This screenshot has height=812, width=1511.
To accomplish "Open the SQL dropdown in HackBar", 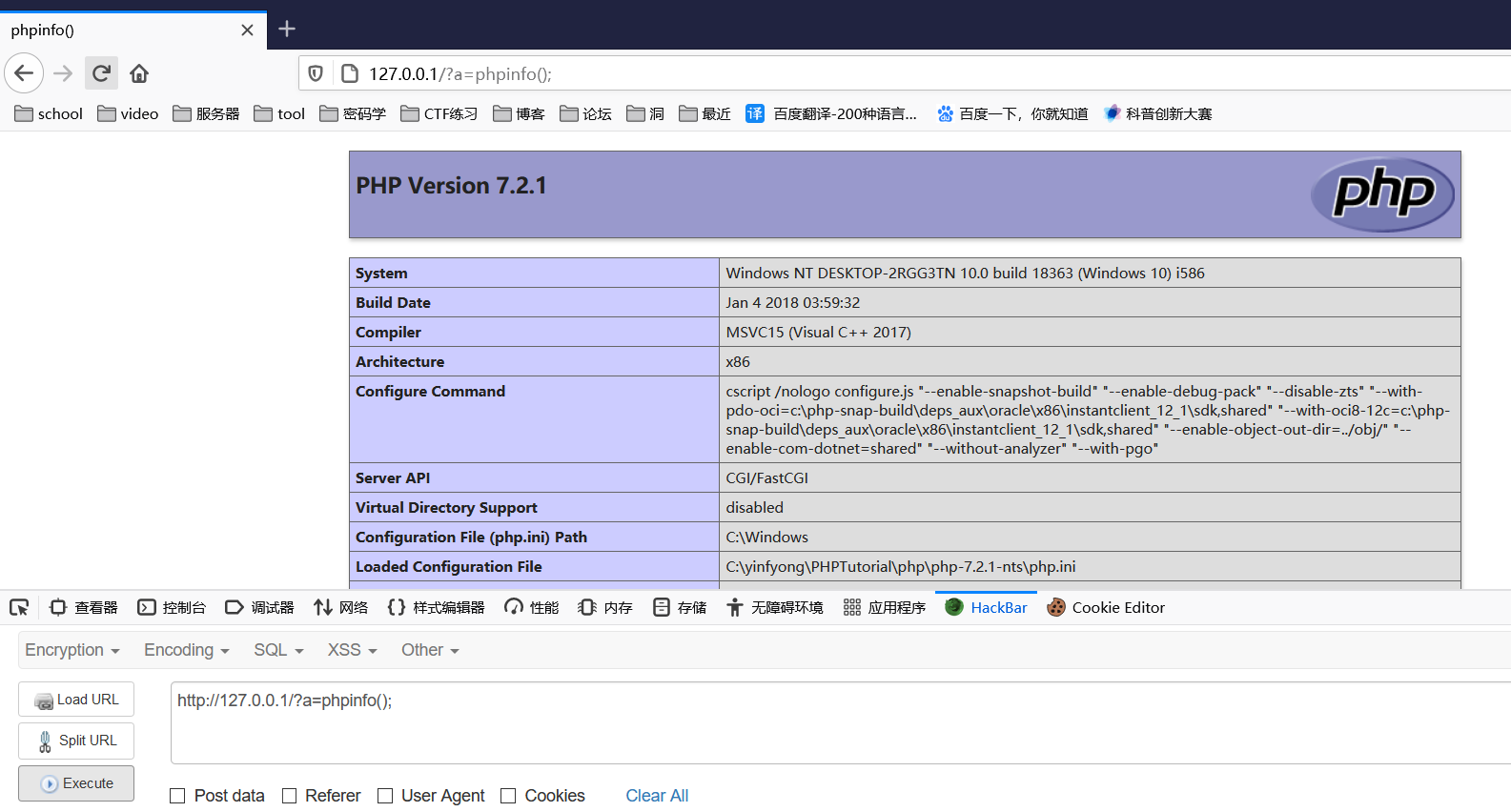I will pyautogui.click(x=278, y=650).
